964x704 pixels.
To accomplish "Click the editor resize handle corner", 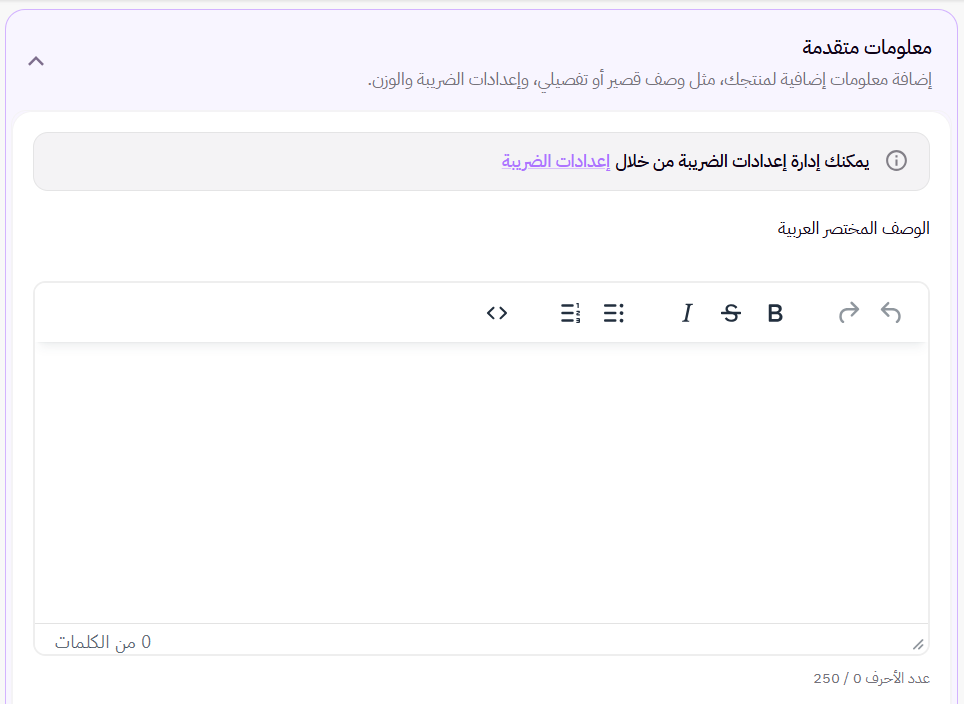I will (x=918, y=644).
